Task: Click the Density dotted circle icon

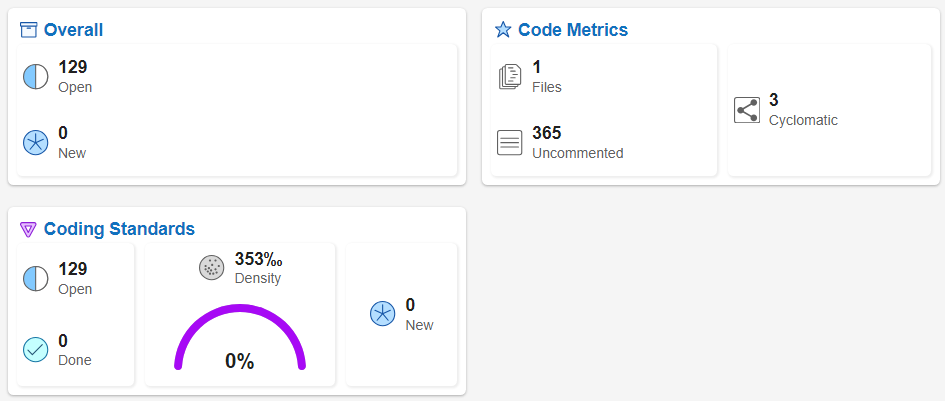Action: click(212, 267)
